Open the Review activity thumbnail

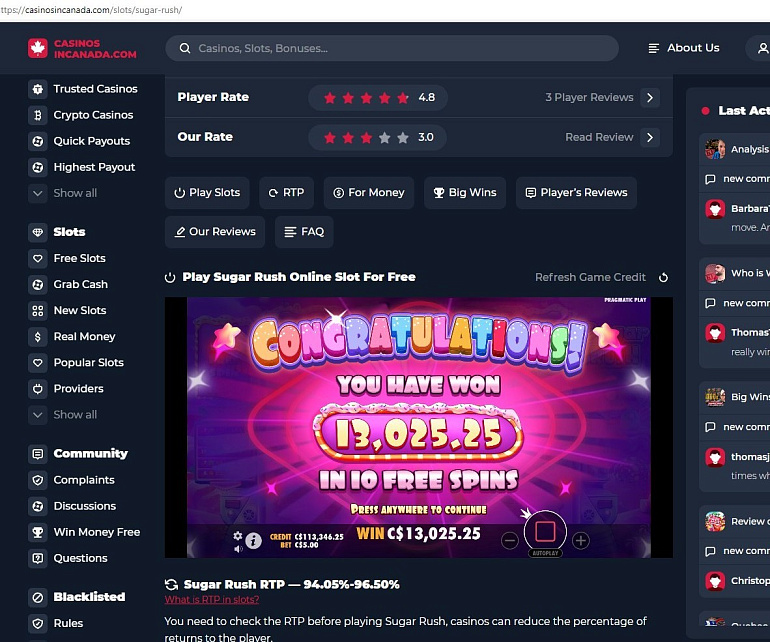pyautogui.click(x=715, y=522)
